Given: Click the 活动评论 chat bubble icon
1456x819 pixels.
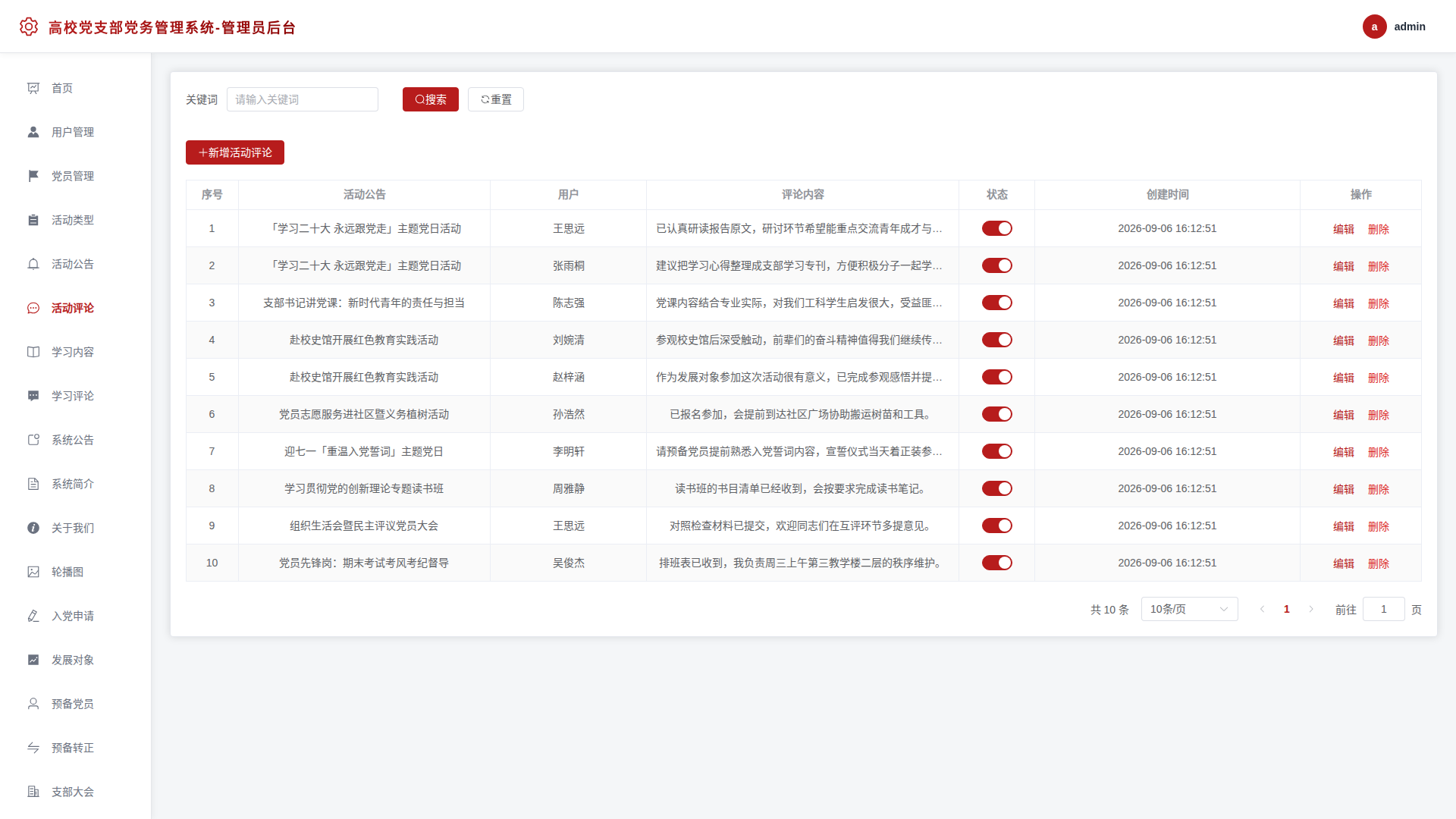Looking at the screenshot, I should click(33, 308).
